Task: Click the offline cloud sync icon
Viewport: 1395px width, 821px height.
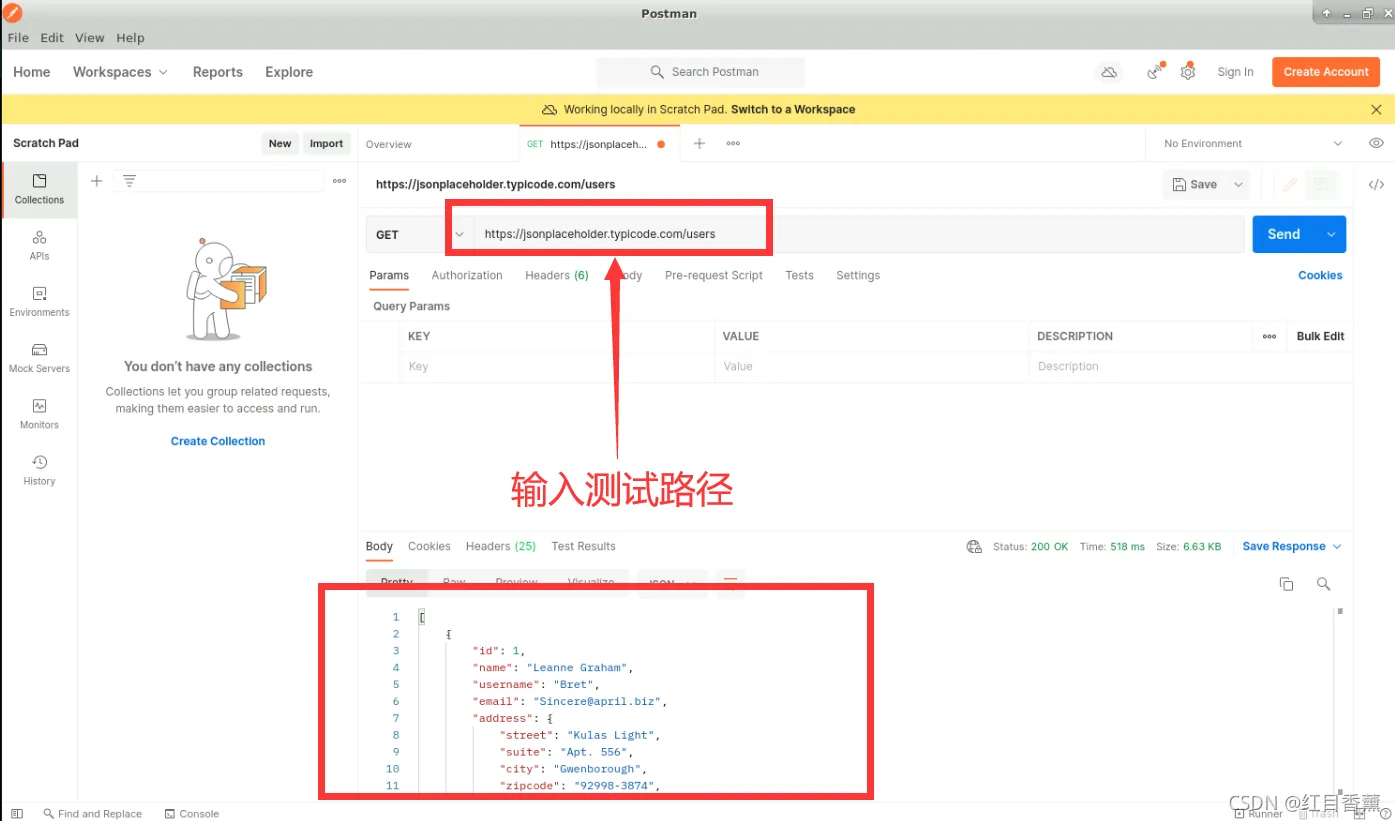Action: (x=1109, y=72)
